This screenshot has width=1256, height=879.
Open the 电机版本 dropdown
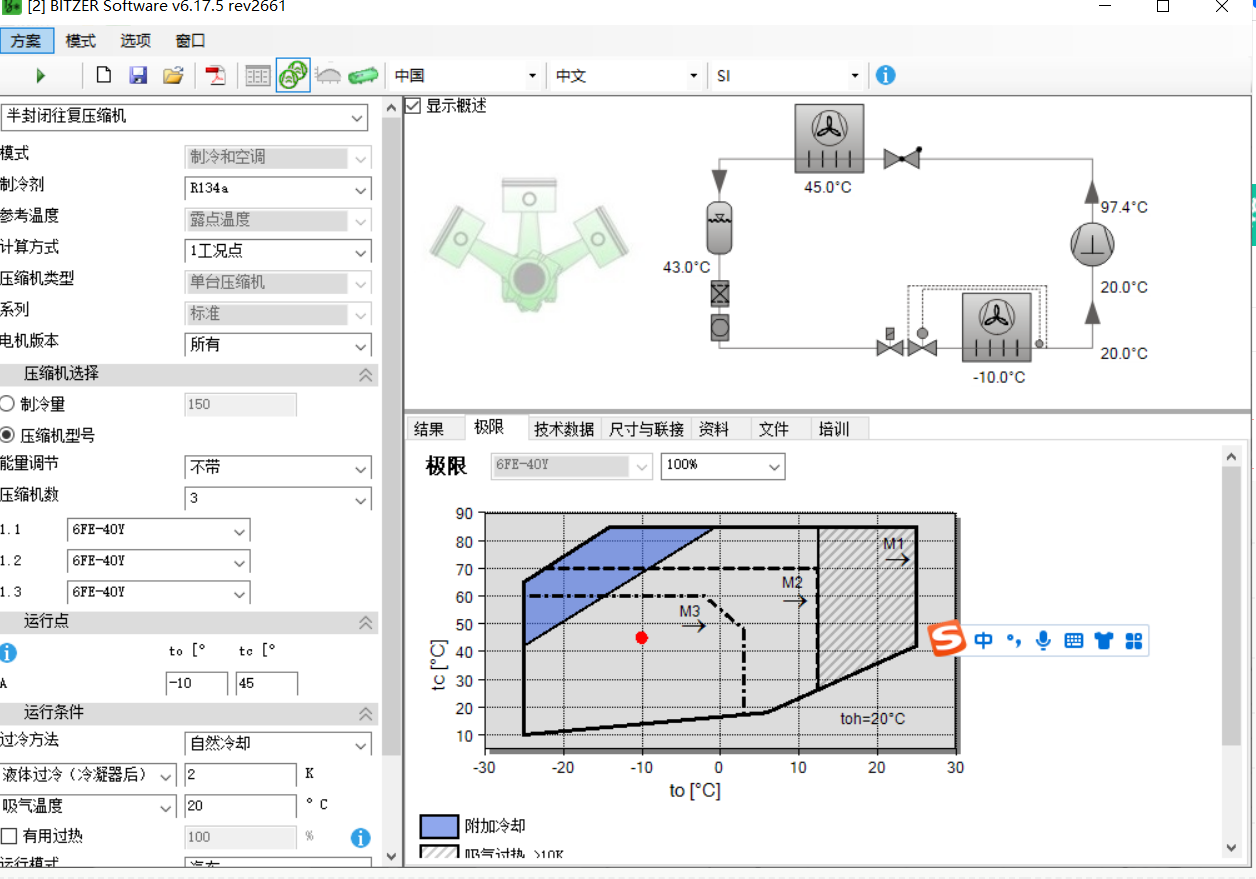pyautogui.click(x=279, y=345)
